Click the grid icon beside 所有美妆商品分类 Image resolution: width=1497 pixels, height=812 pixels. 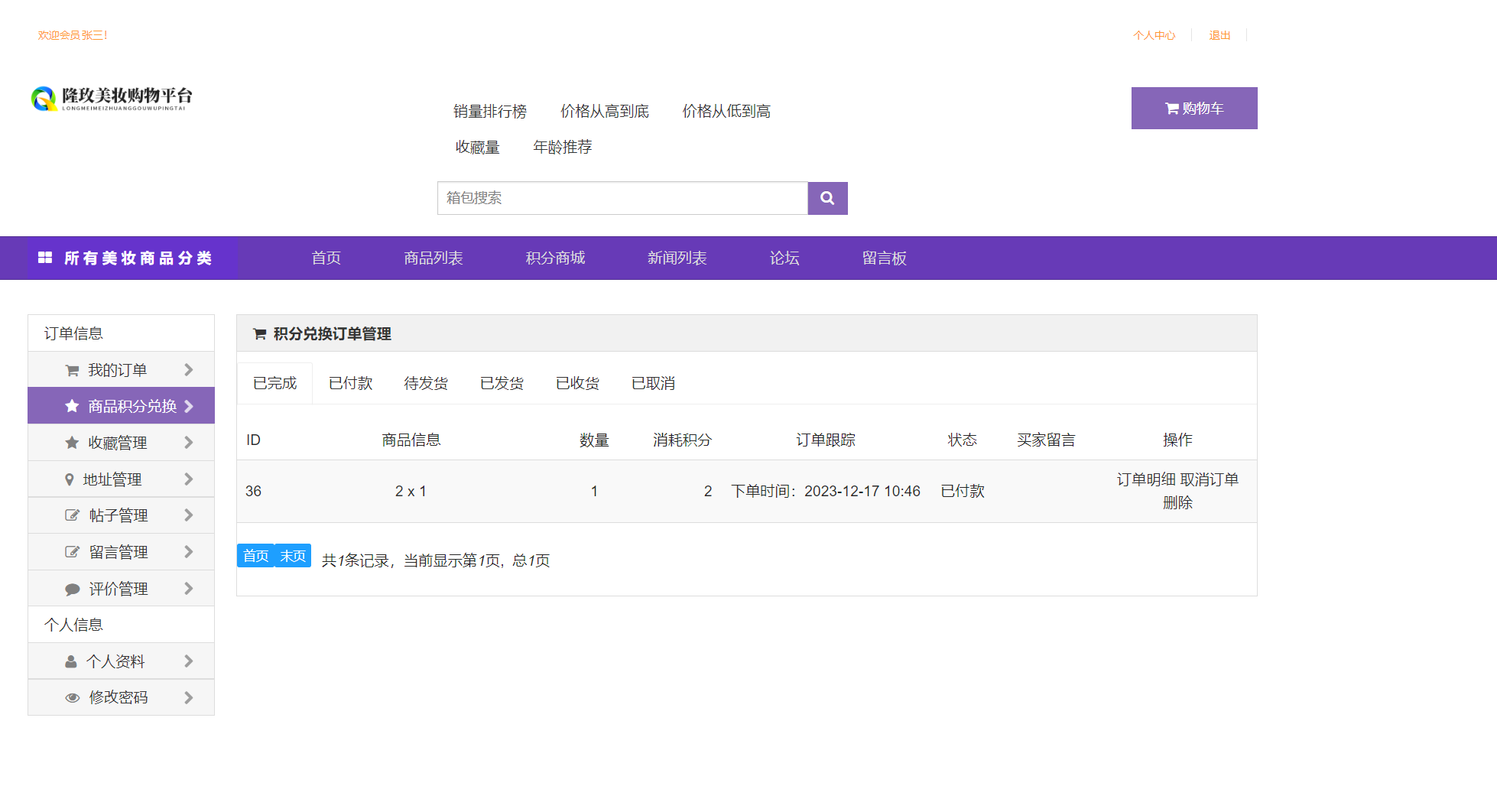coord(45,258)
